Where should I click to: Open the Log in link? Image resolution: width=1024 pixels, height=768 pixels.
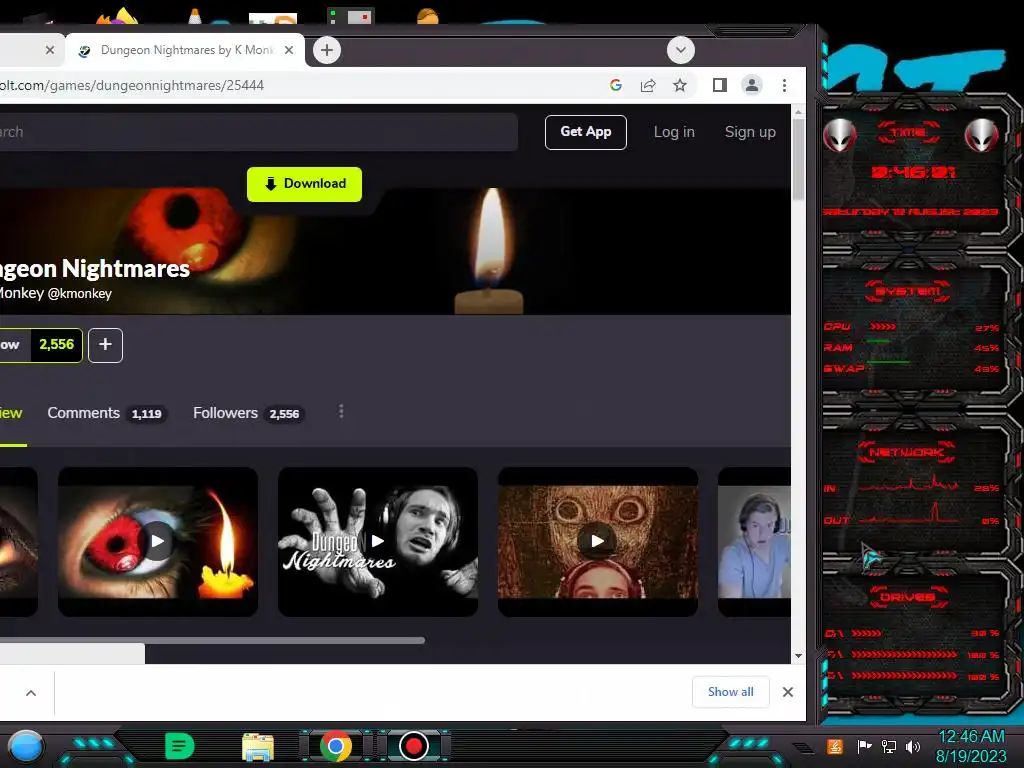click(674, 132)
